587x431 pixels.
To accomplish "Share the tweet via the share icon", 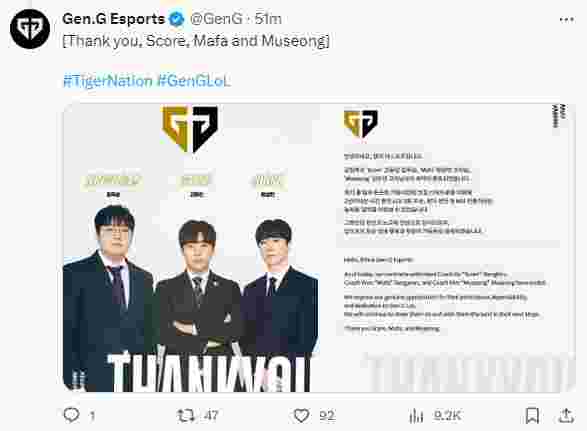I will point(566,415).
